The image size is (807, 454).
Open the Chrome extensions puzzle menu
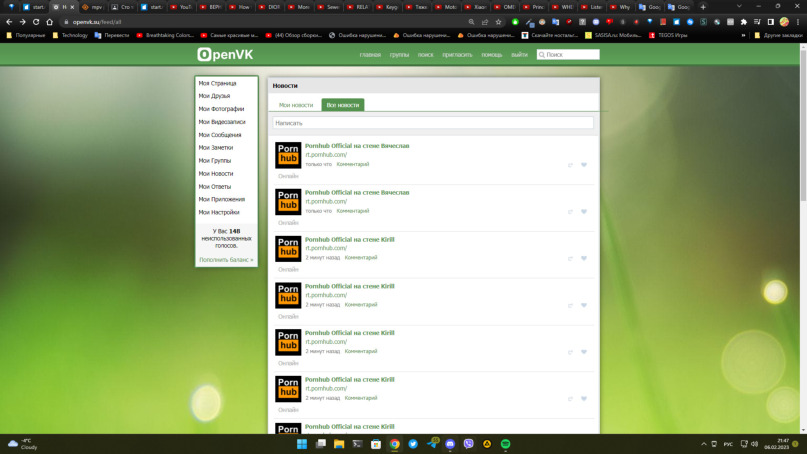coord(744,22)
